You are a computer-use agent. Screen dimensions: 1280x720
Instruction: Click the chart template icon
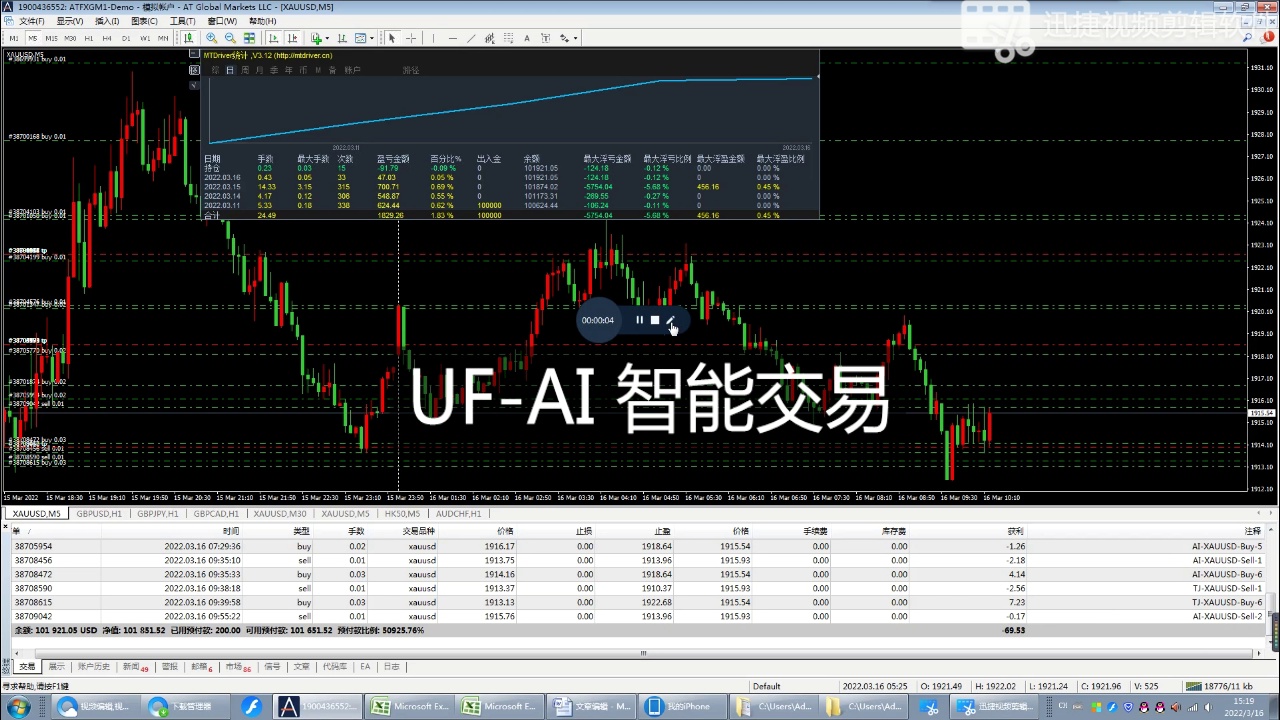(361, 38)
